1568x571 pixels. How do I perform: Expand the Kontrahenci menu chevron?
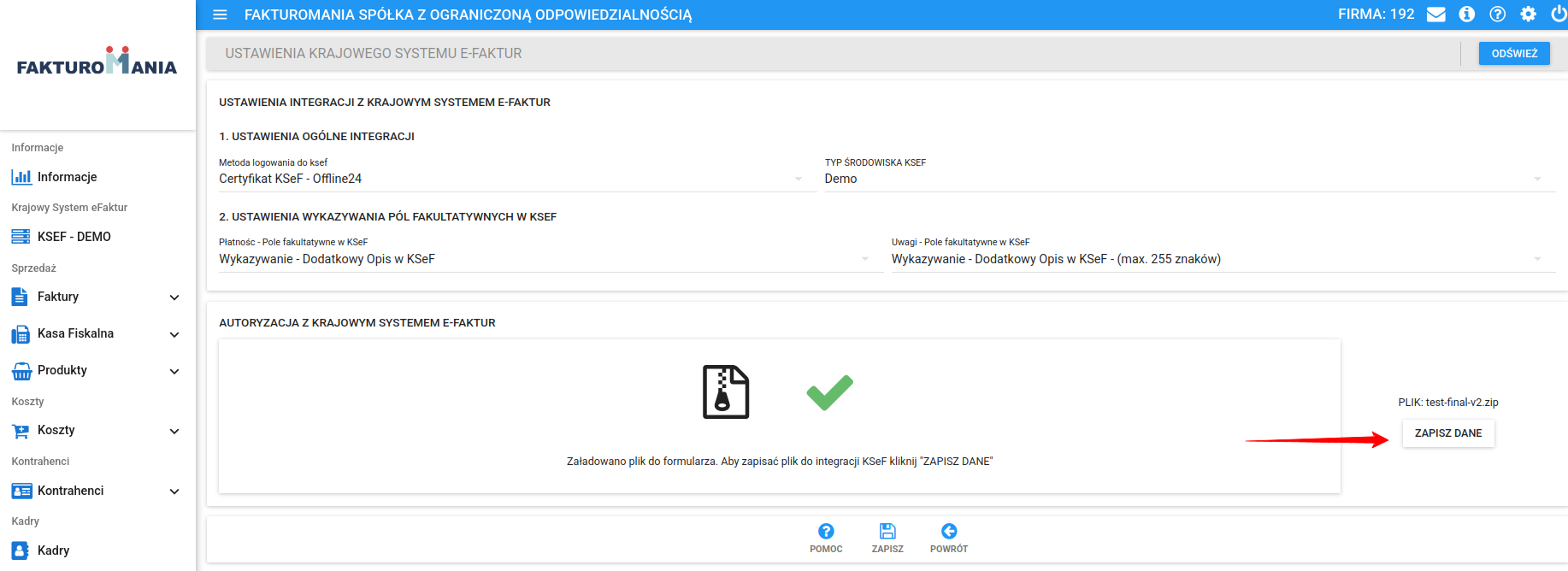coord(174,492)
